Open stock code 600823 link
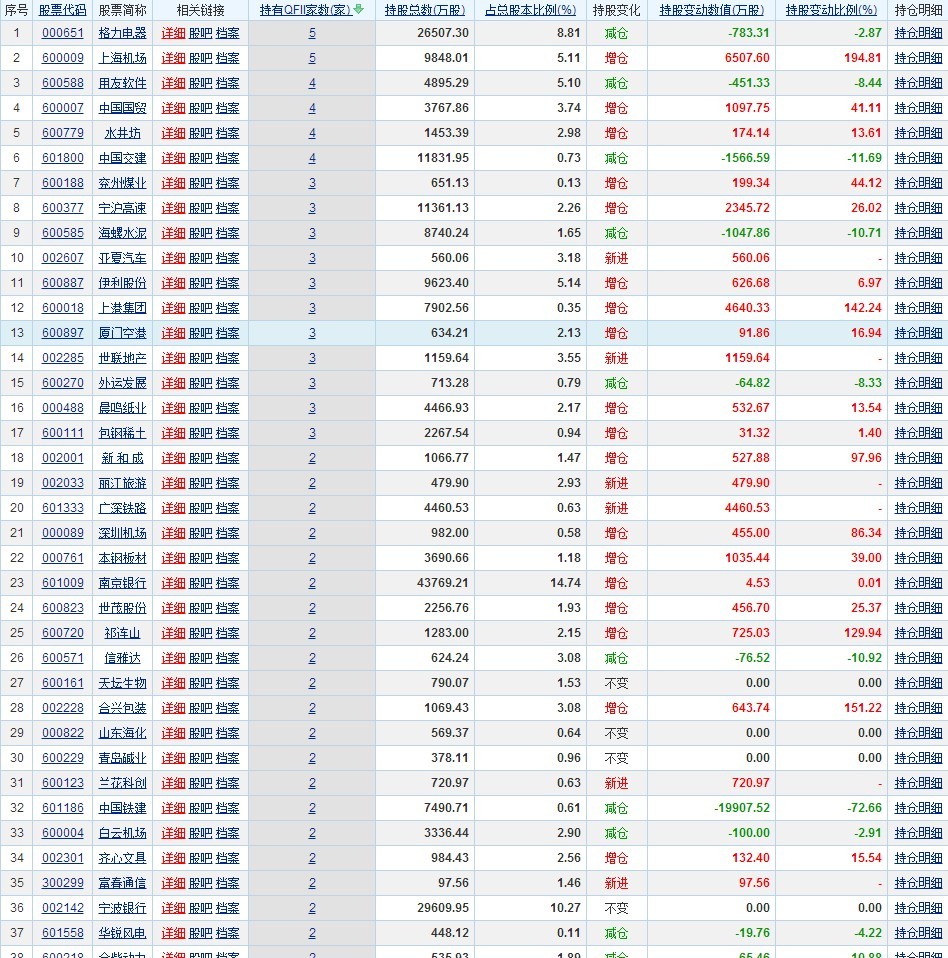The height and width of the screenshot is (958, 948). [x=62, y=608]
